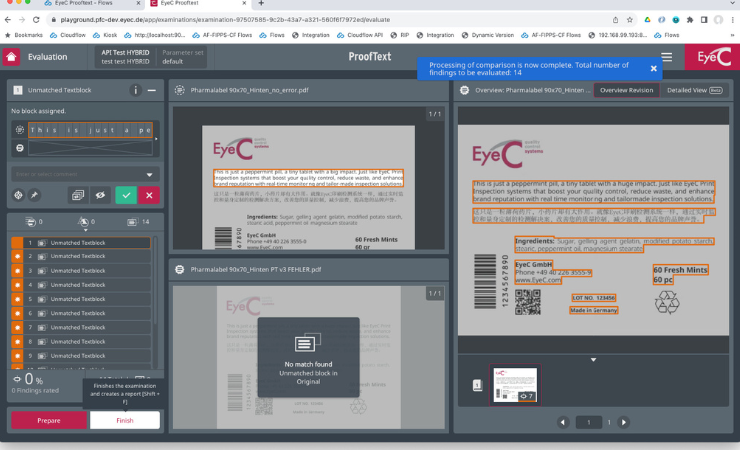Collapse the thumbnail strip arrow

pyautogui.click(x=593, y=359)
